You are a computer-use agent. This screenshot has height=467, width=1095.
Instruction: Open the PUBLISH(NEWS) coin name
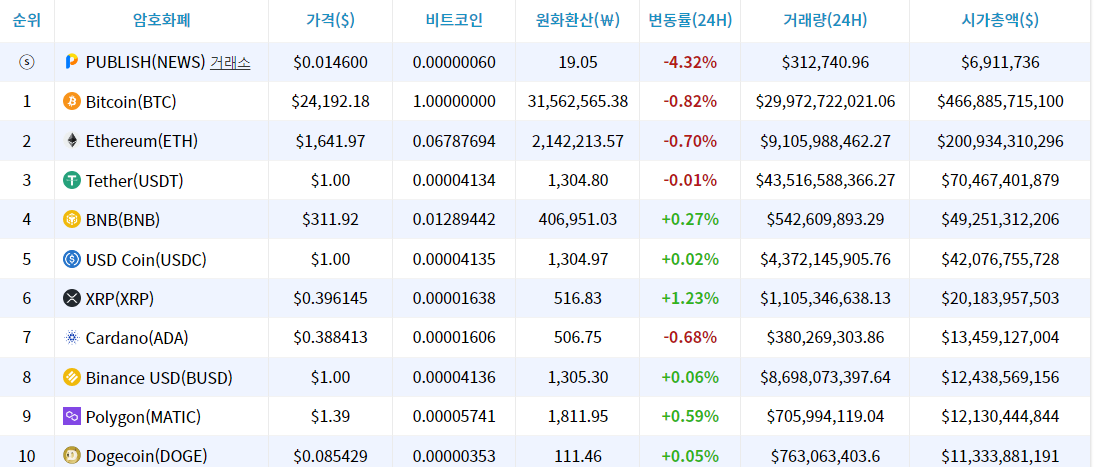(145, 62)
